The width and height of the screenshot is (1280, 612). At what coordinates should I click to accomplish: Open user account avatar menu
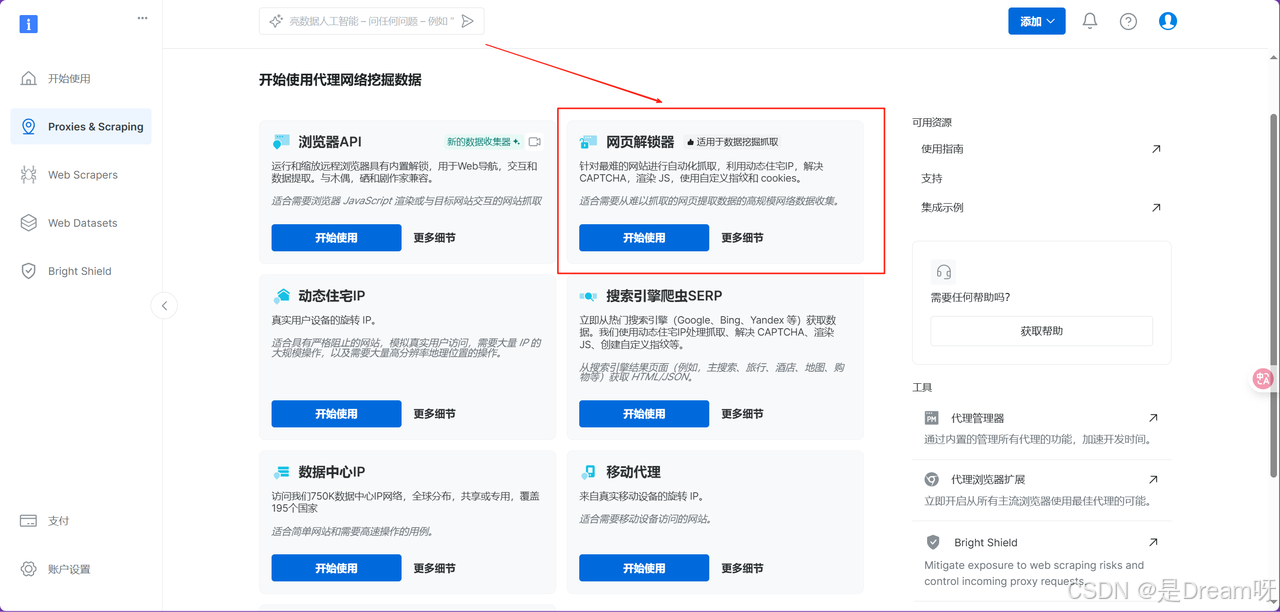1167,21
